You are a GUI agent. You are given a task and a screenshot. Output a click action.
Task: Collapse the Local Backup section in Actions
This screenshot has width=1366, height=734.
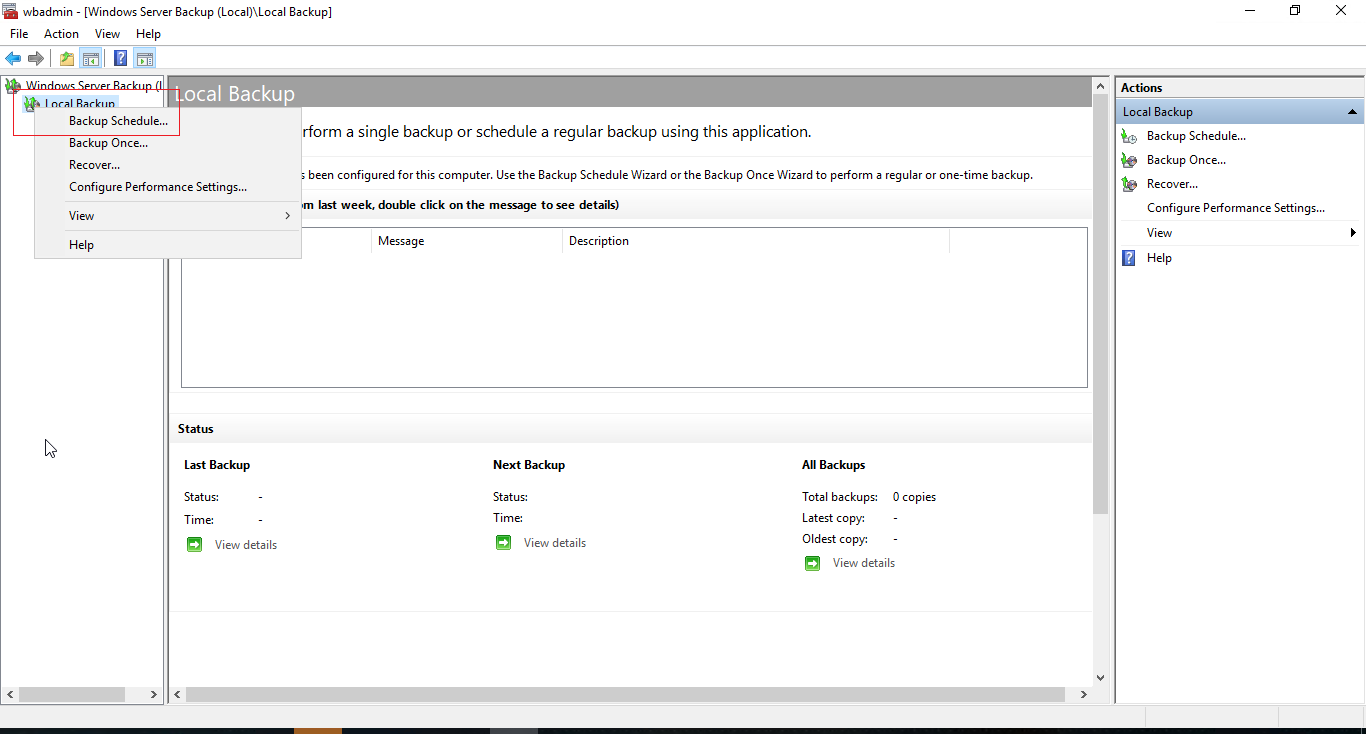click(x=1352, y=112)
